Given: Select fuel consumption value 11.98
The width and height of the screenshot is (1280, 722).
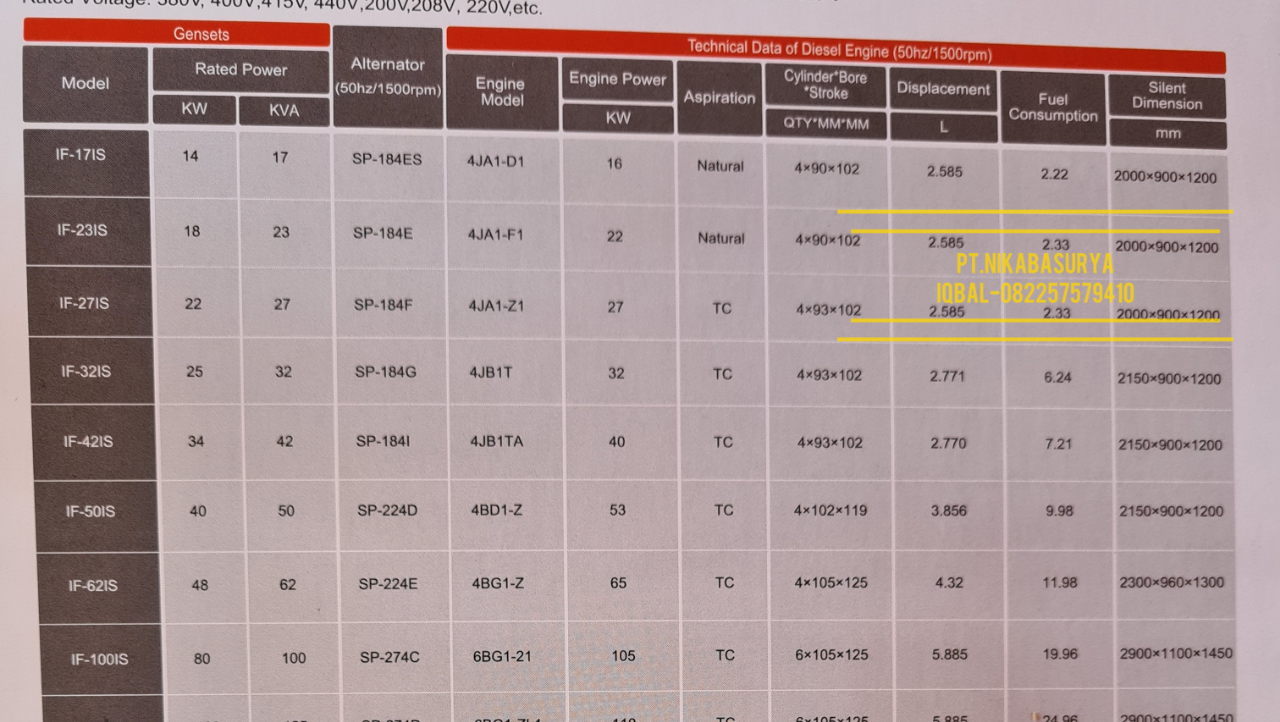Looking at the screenshot, I should point(1060,582).
